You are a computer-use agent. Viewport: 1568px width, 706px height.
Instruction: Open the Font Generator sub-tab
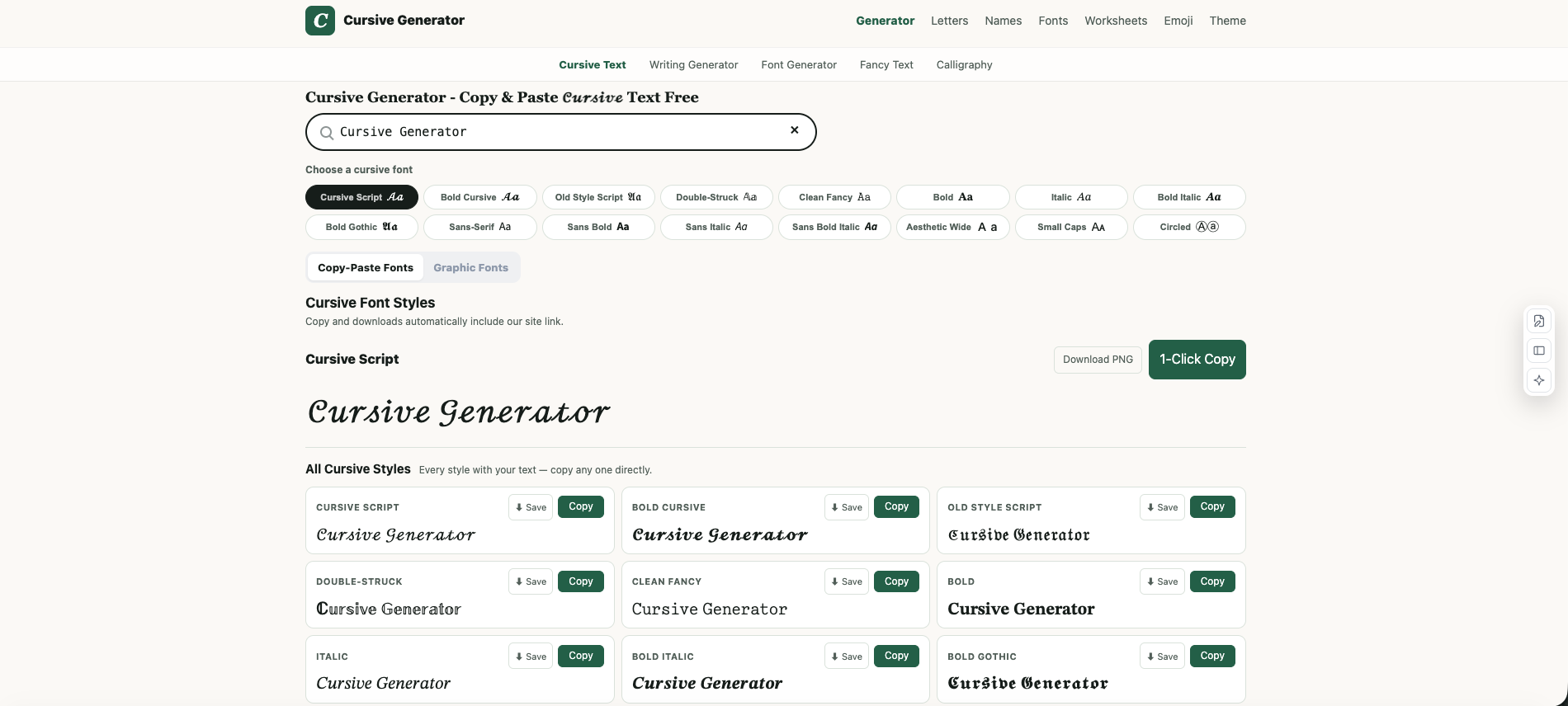click(x=799, y=65)
